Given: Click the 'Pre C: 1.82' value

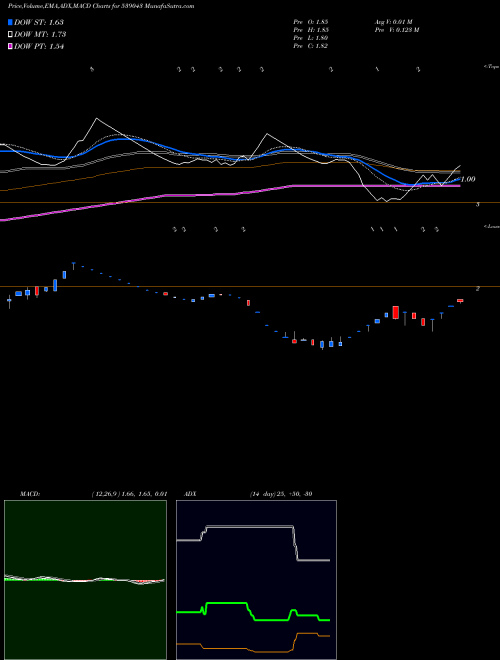Looking at the screenshot, I should coord(311,46).
